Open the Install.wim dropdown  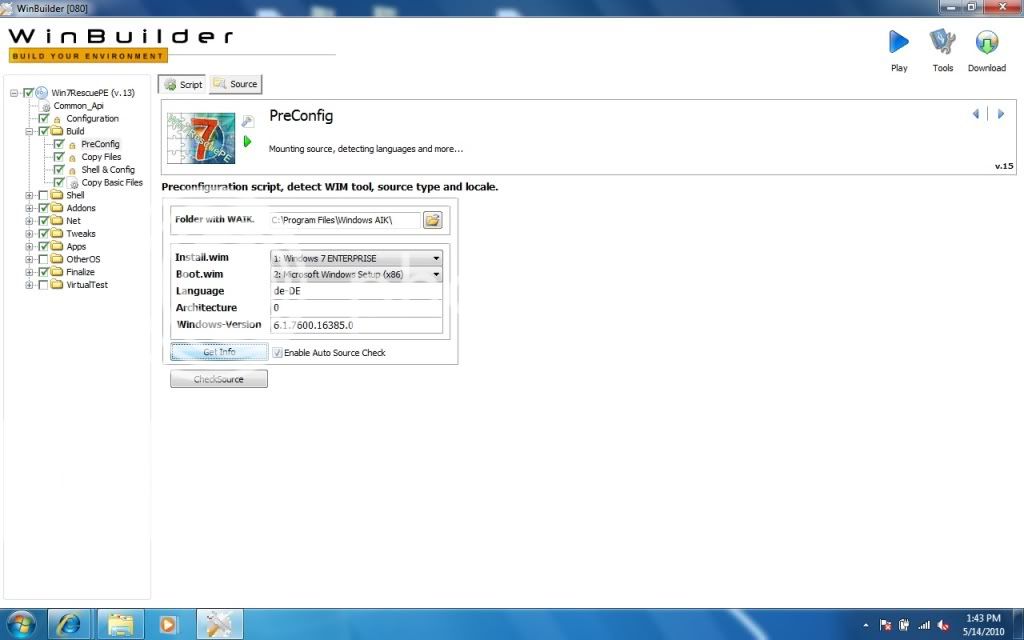tap(356, 258)
